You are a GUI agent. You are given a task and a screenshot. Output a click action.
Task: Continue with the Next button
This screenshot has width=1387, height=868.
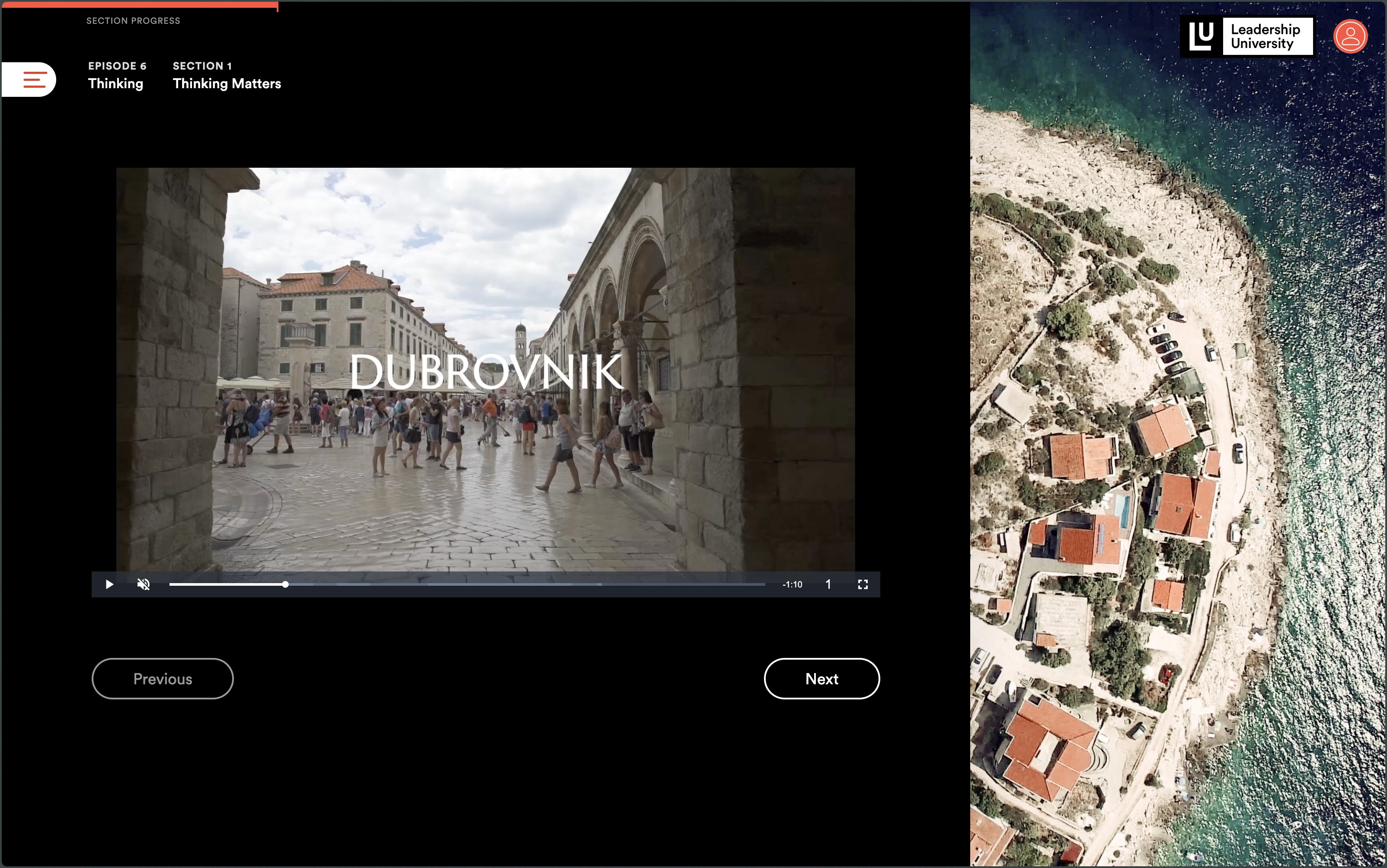(821, 679)
